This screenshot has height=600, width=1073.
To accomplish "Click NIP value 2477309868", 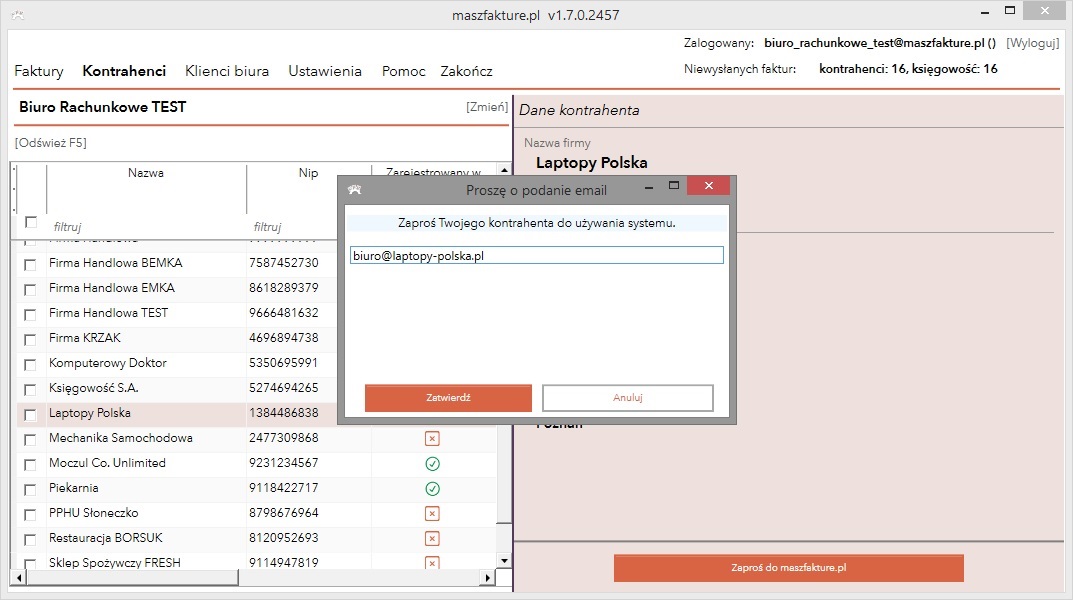I will (283, 438).
